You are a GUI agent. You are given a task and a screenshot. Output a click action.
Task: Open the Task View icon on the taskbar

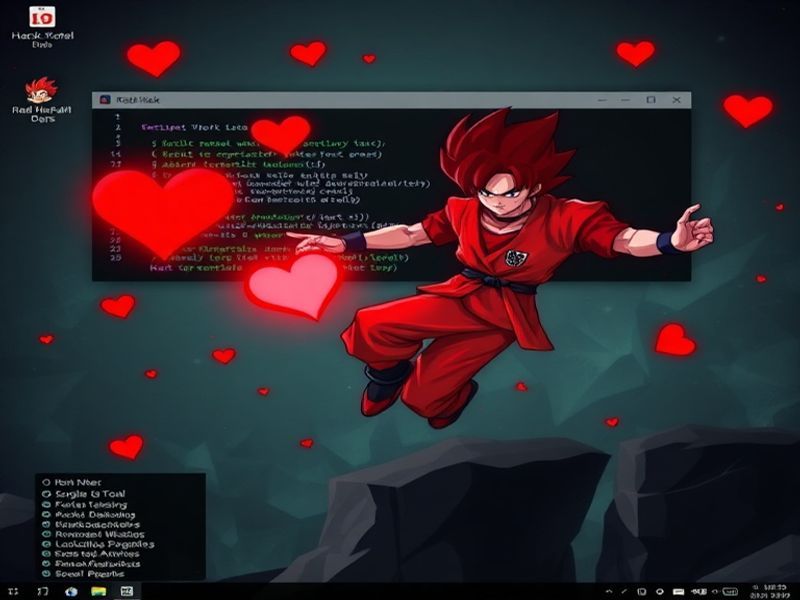43,591
